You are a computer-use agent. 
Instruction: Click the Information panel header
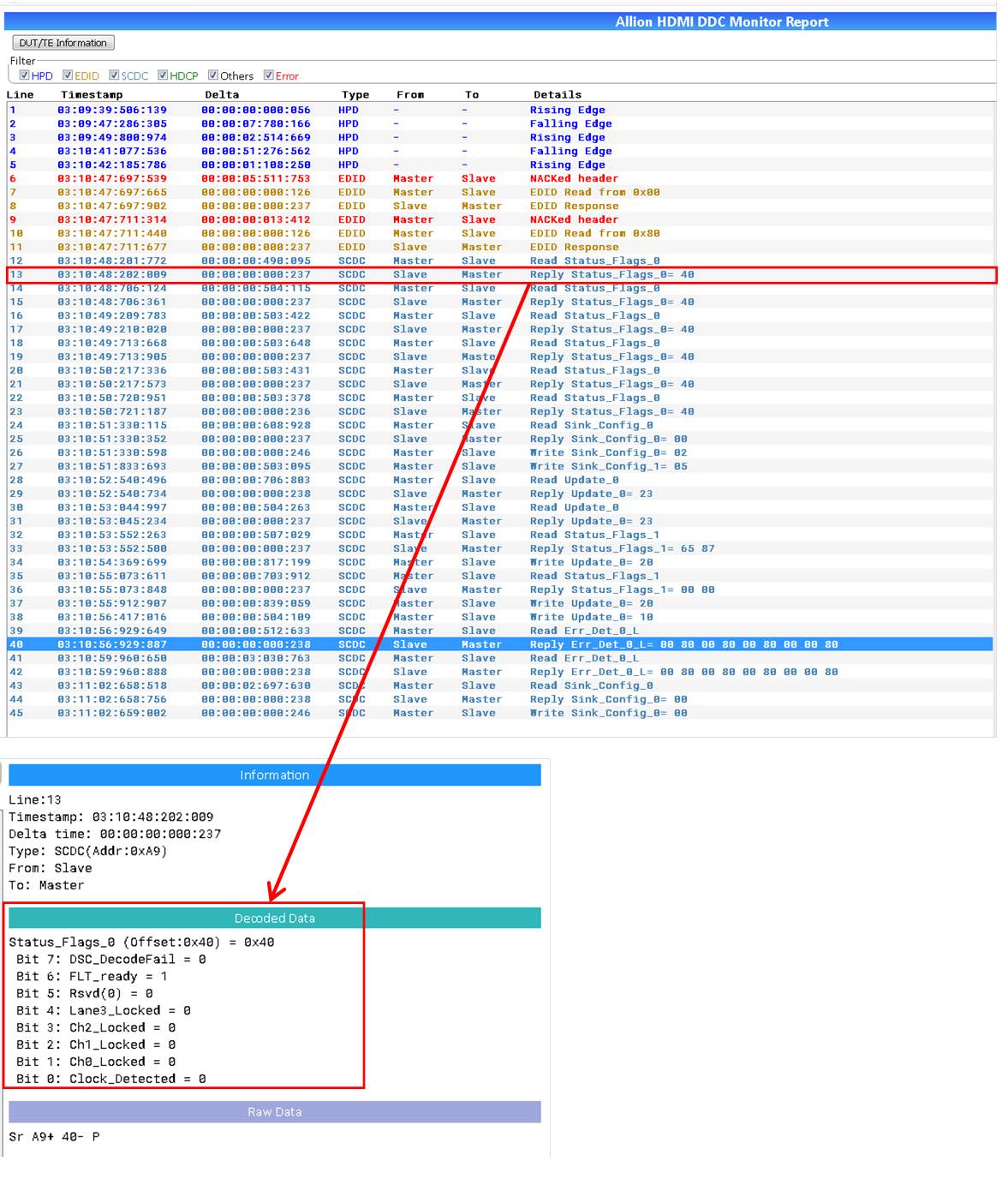point(274,775)
